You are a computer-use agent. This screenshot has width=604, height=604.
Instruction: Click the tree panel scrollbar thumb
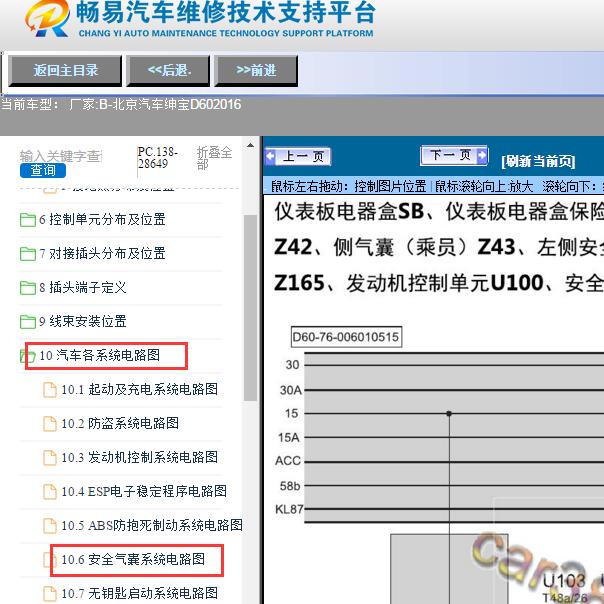[250, 308]
